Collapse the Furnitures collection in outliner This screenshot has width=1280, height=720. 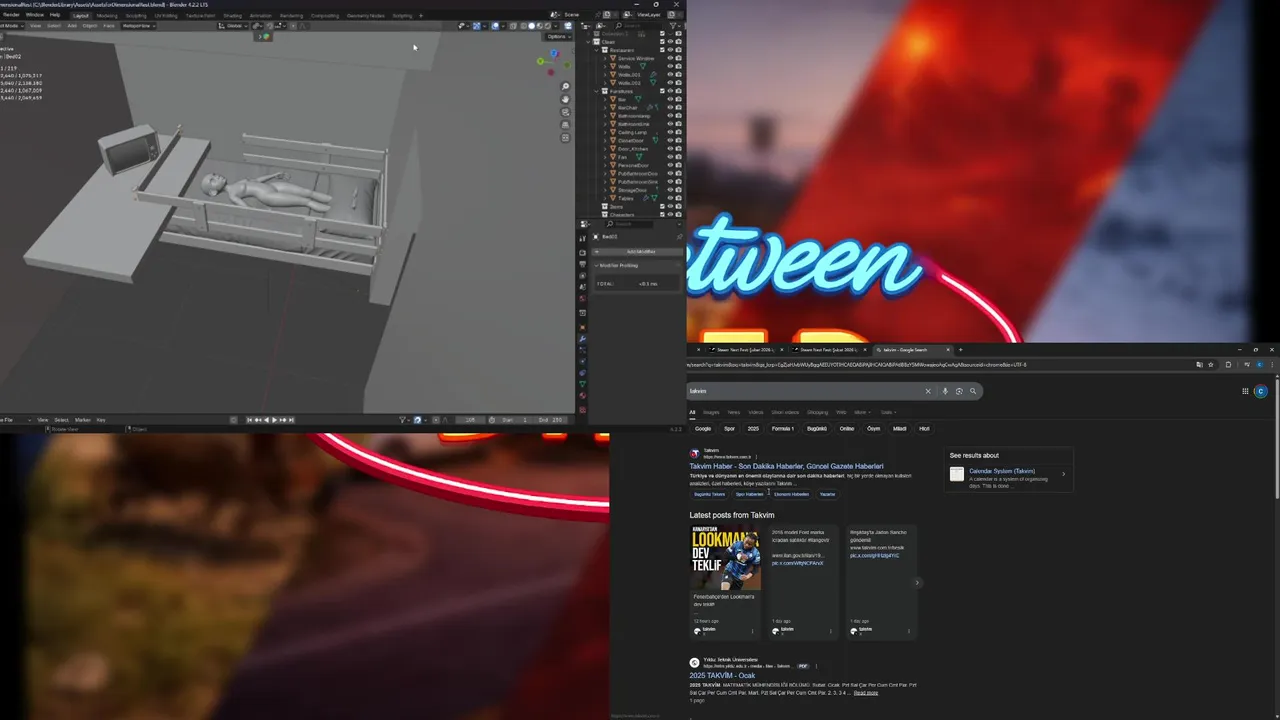point(597,91)
